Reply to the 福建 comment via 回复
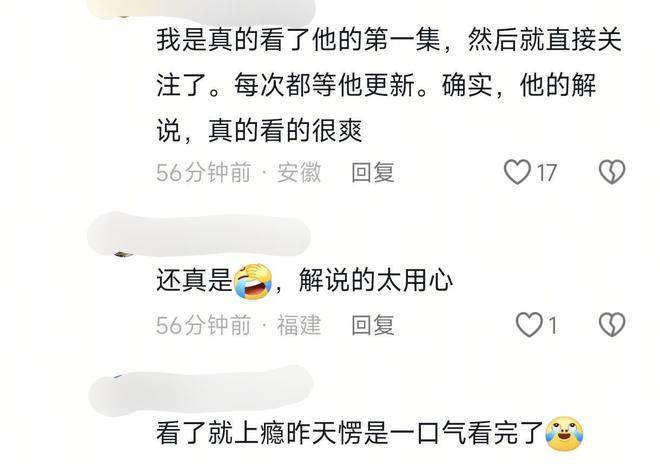This screenshot has height=464, width=660. pyautogui.click(x=373, y=325)
